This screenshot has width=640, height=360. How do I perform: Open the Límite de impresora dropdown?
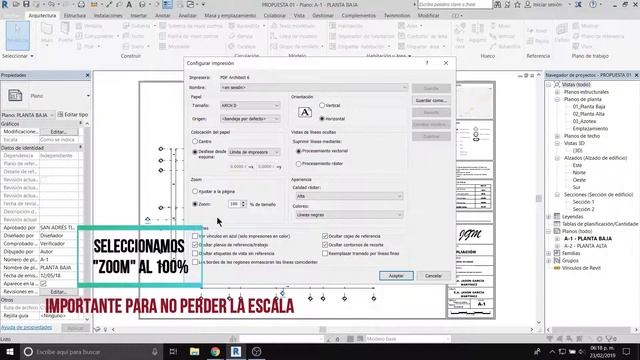pos(254,152)
